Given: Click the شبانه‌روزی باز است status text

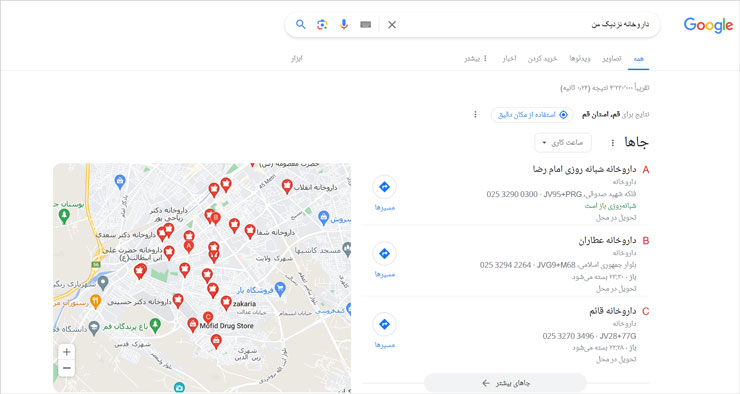Looking at the screenshot, I should click(x=610, y=206).
